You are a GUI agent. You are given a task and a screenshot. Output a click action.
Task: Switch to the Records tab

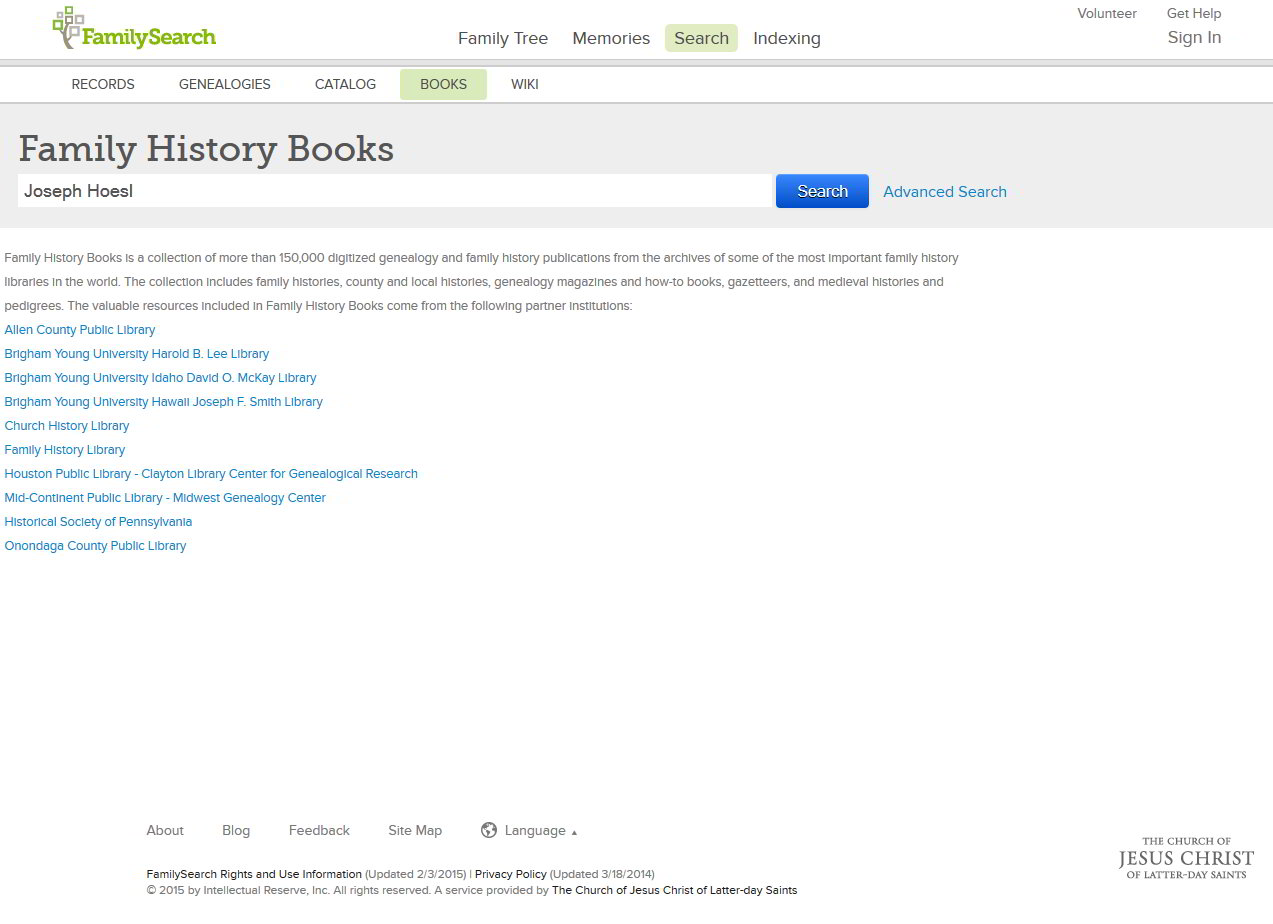click(103, 84)
